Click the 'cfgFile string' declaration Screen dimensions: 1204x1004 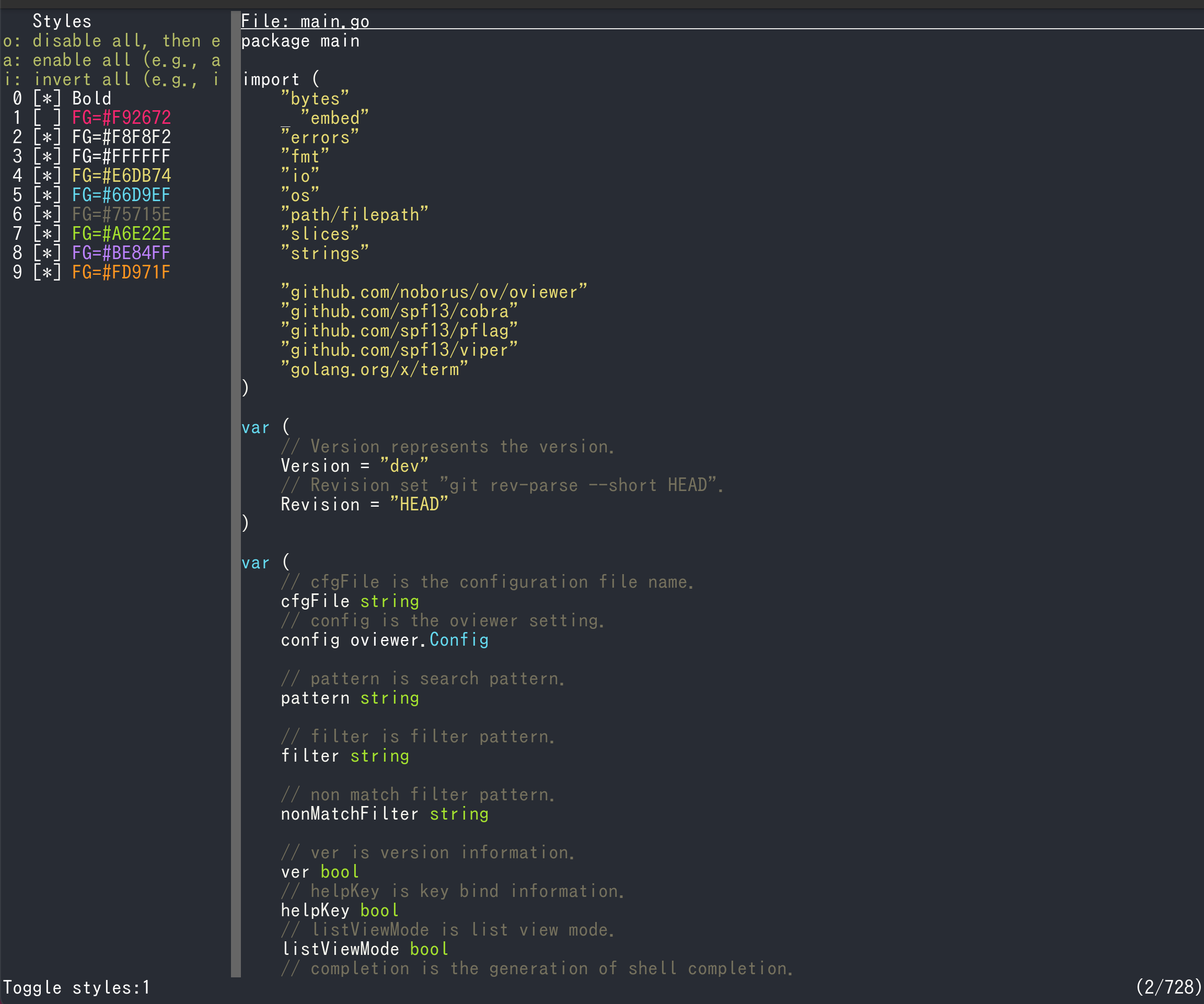click(350, 602)
